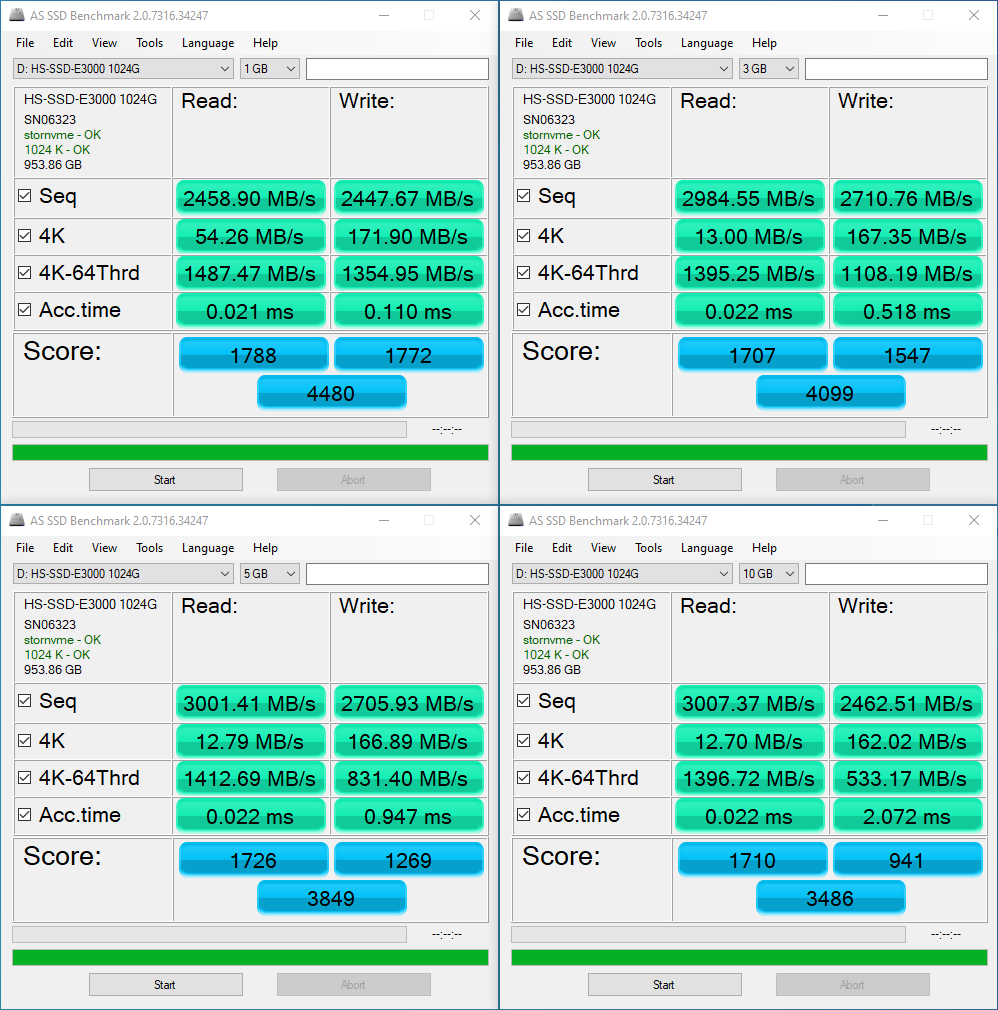998x1010 pixels.
Task: Toggle the 4K checkbox in the 3 GB window
Action: click(x=523, y=236)
